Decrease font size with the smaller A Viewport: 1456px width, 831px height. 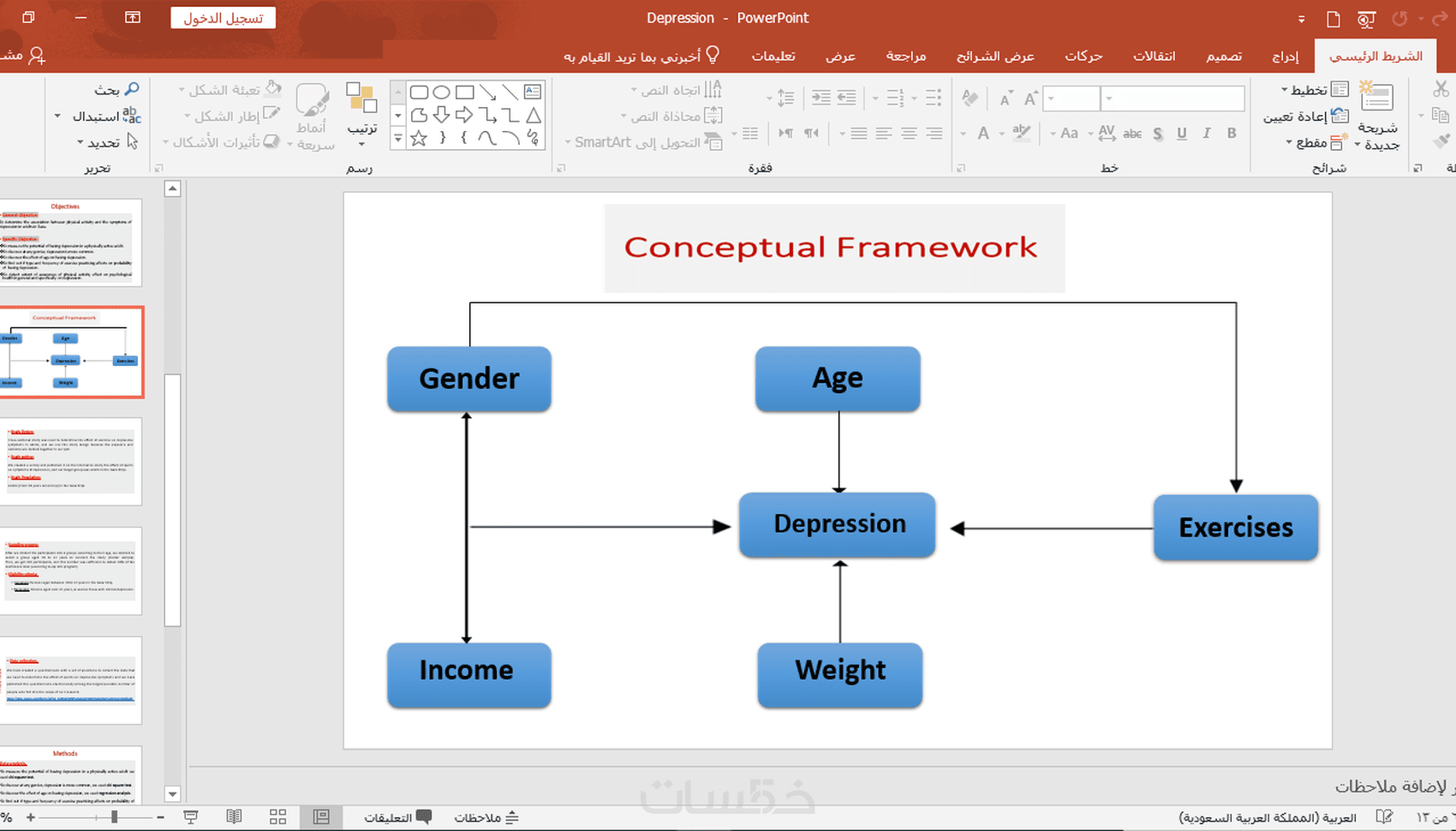[1005, 99]
